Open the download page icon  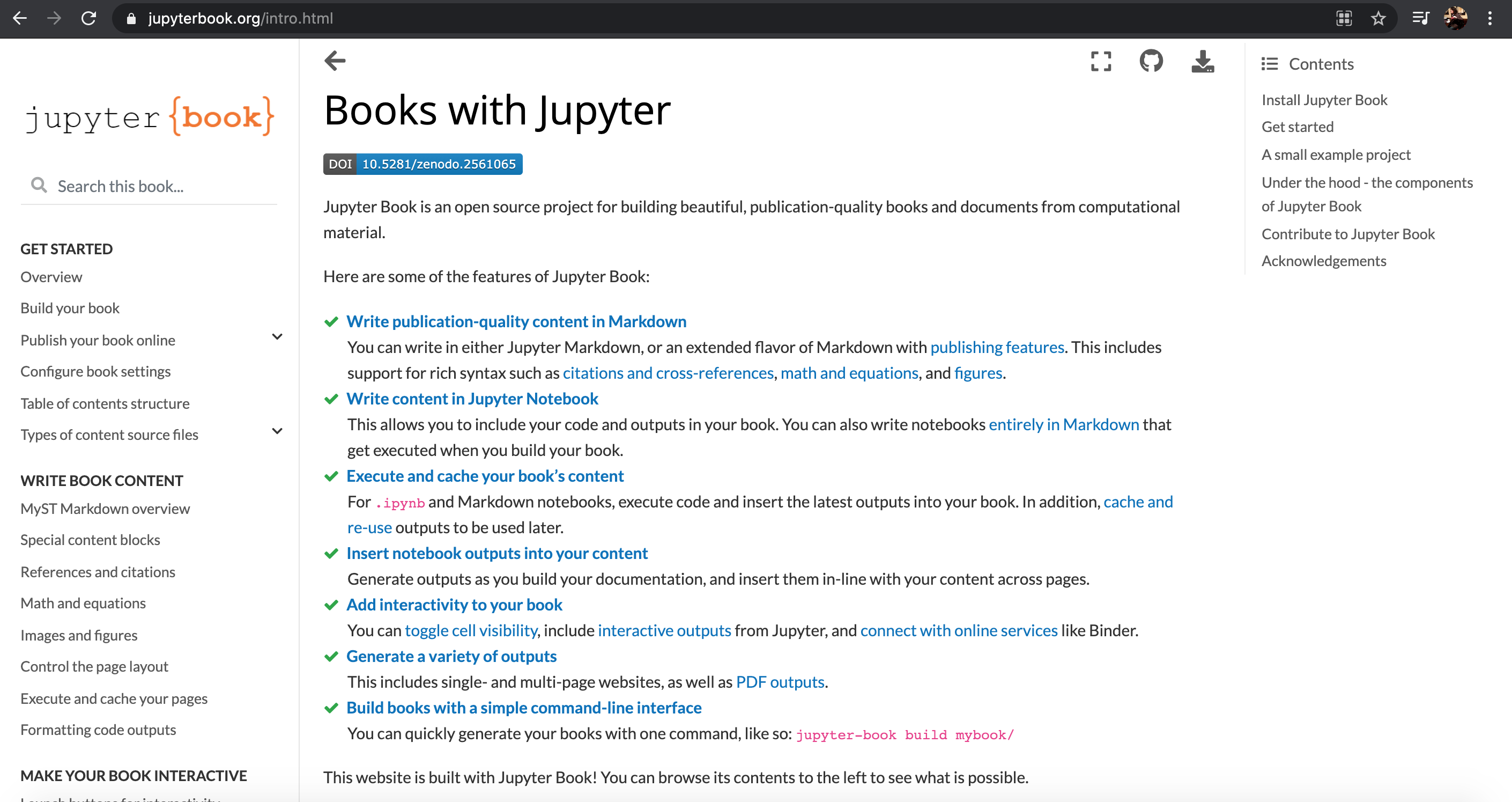tap(1203, 61)
